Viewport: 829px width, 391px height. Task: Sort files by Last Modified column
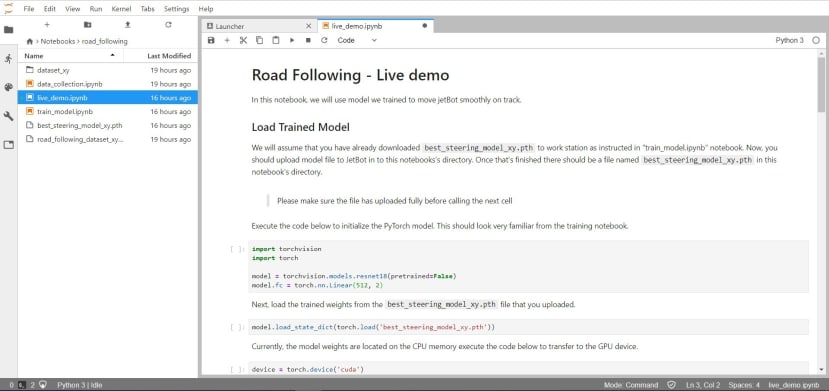click(161, 55)
